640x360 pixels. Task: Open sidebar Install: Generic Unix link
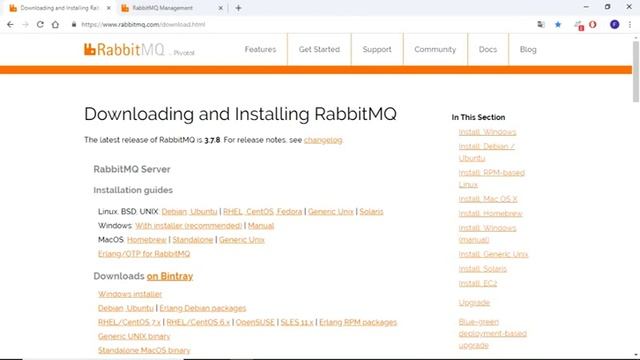493,254
